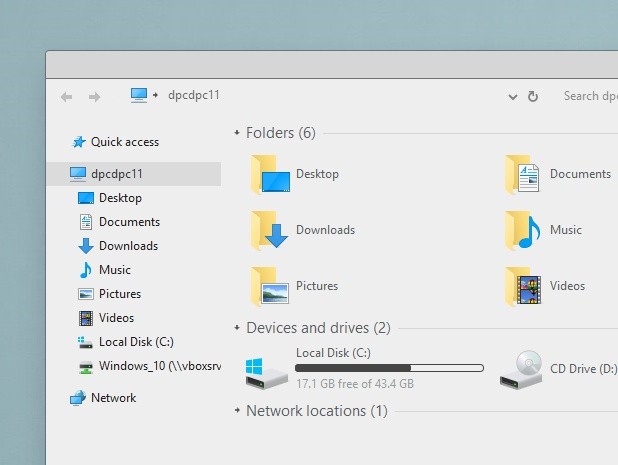Select the Videos folder label in main pane
Image resolution: width=618 pixels, height=465 pixels.
[x=567, y=286]
